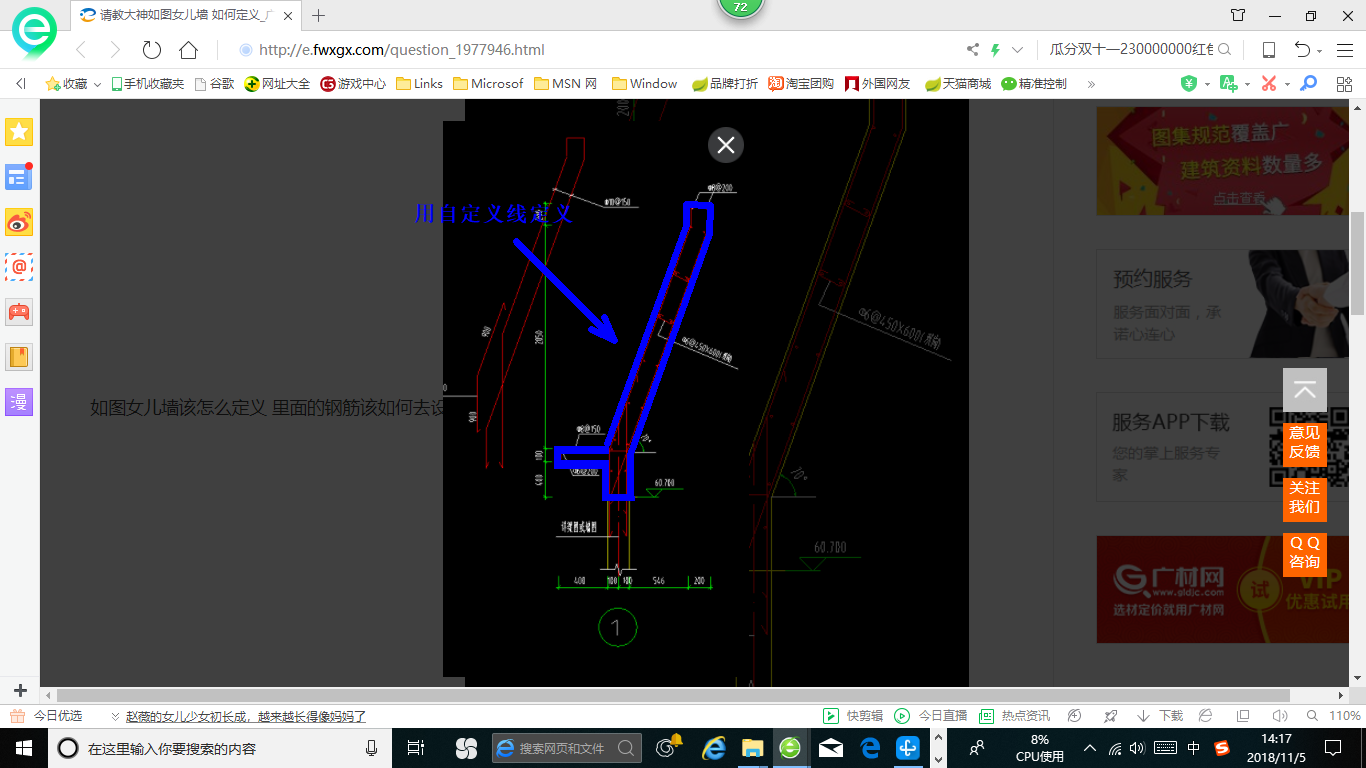Click the scroll-to-top arrow button

pyautogui.click(x=1305, y=391)
